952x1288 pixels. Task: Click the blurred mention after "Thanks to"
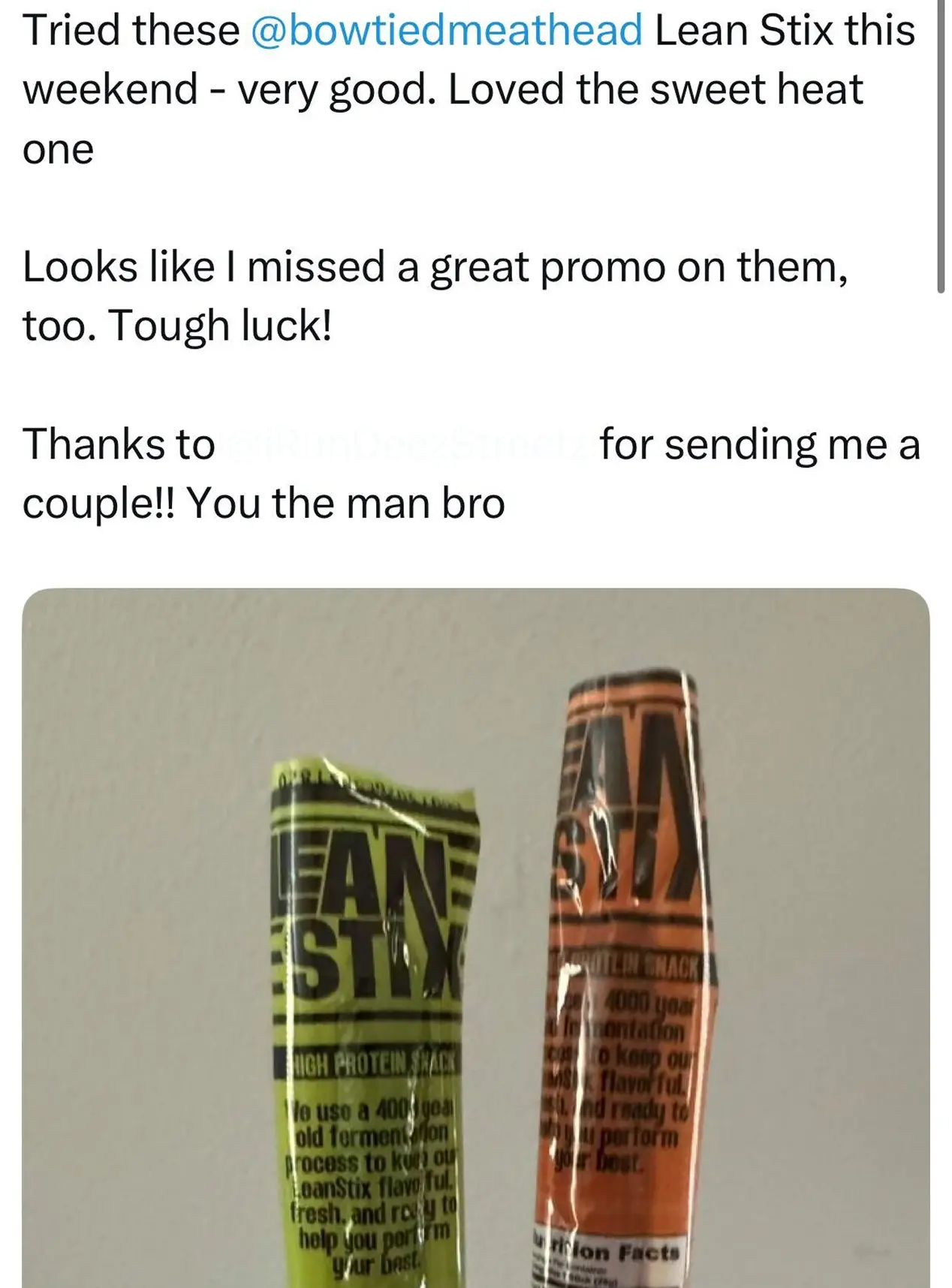406,444
